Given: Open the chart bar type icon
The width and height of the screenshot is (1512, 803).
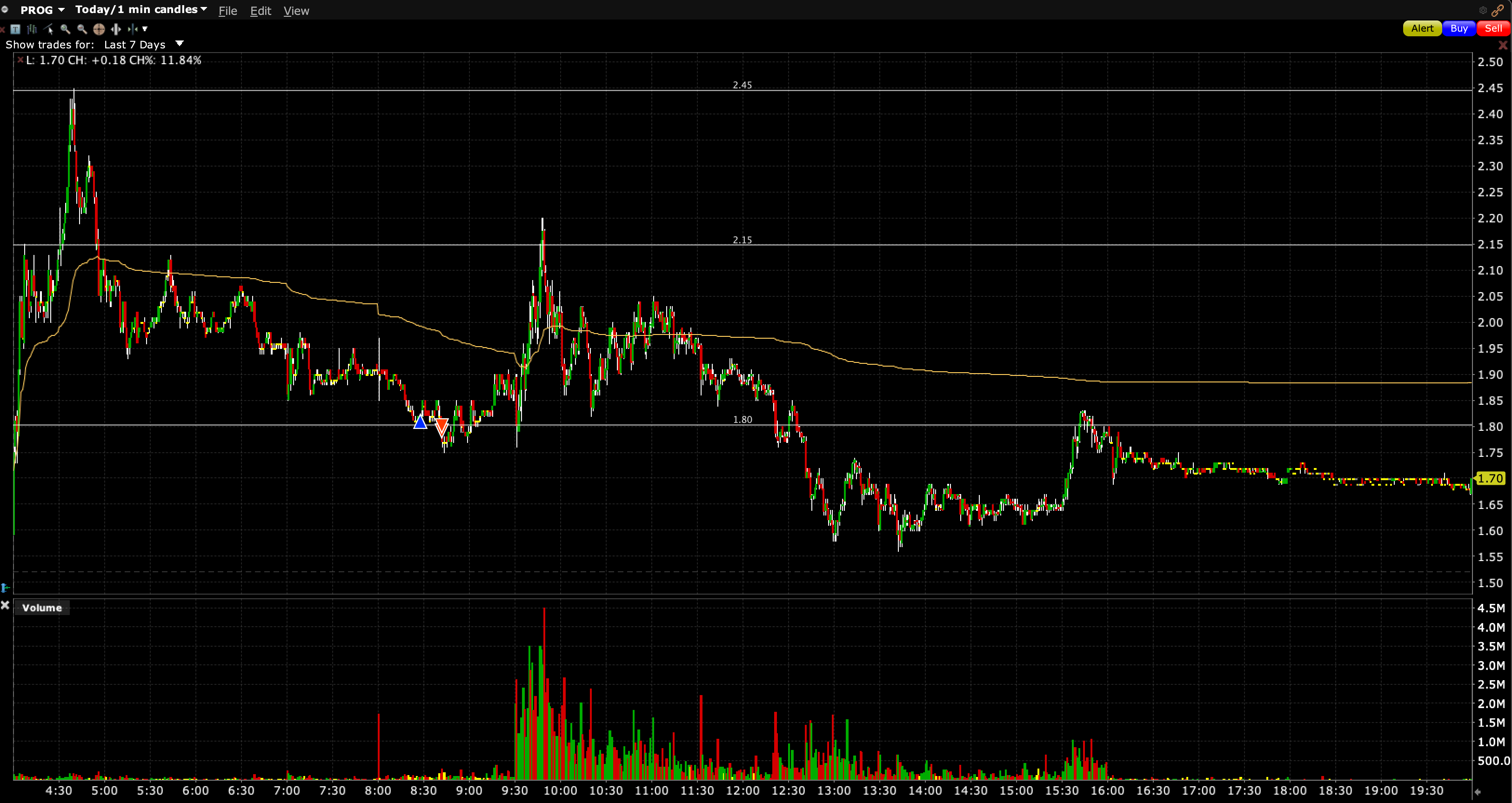Looking at the screenshot, I should point(32,29).
